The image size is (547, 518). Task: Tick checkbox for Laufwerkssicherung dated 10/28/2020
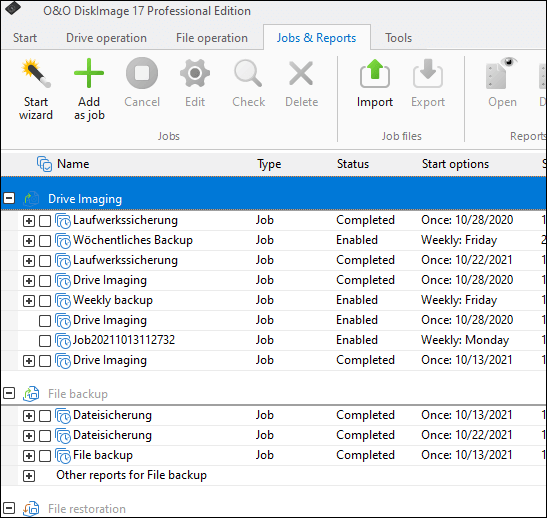coord(45,221)
